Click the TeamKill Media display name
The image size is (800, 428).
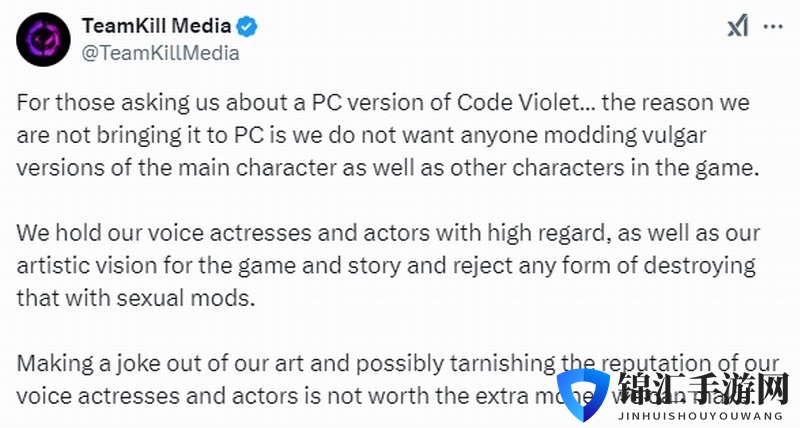(156, 26)
